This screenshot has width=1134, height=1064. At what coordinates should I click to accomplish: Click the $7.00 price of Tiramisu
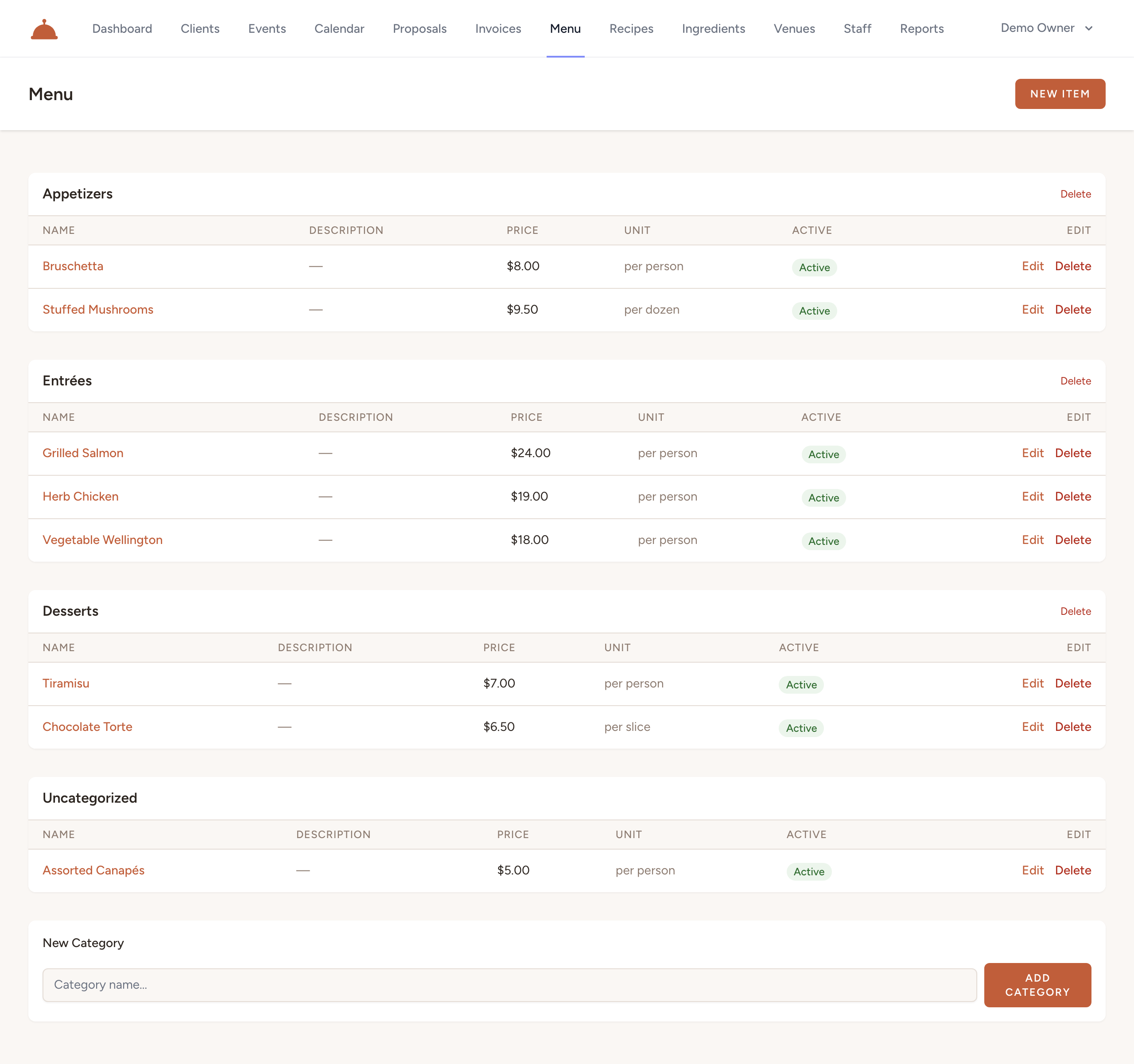[499, 683]
